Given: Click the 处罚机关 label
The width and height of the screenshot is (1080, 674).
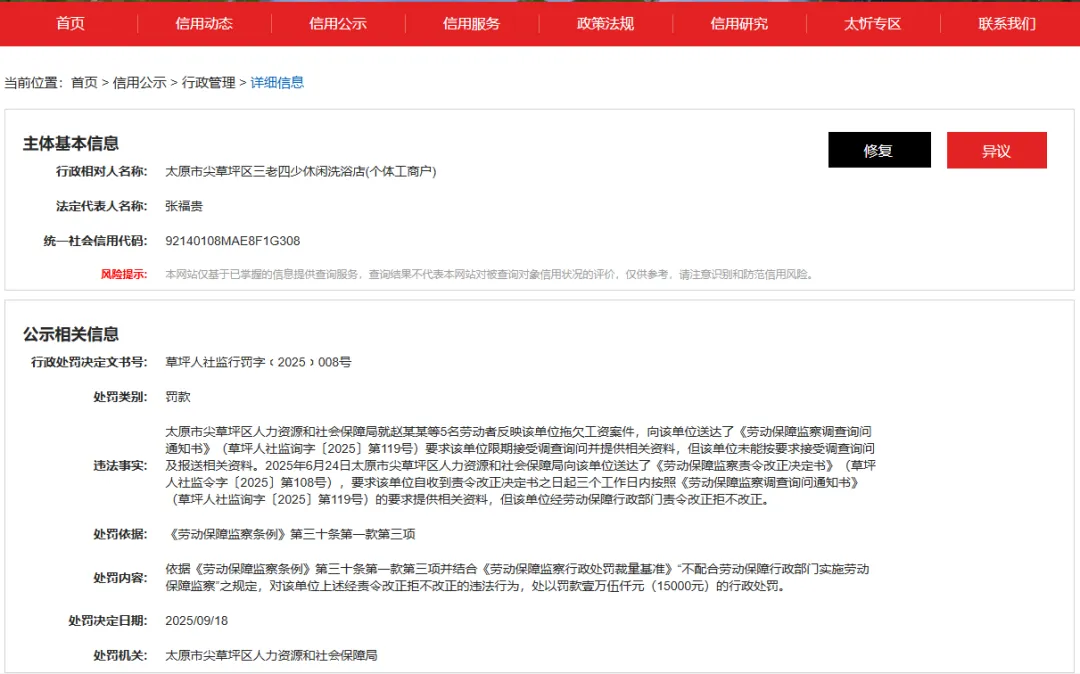Looking at the screenshot, I should (120, 655).
